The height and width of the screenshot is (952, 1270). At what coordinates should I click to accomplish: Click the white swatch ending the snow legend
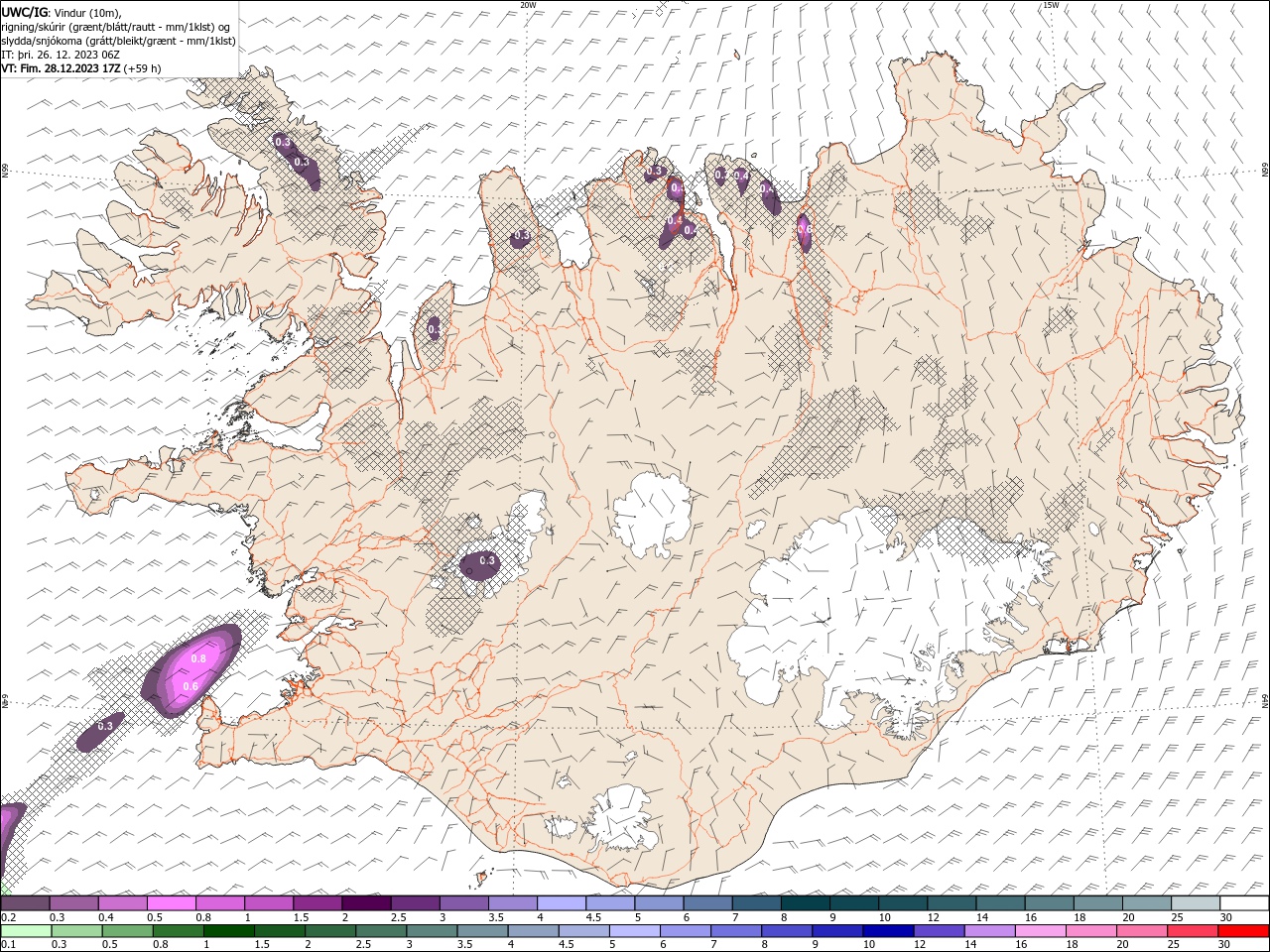coord(1244,903)
